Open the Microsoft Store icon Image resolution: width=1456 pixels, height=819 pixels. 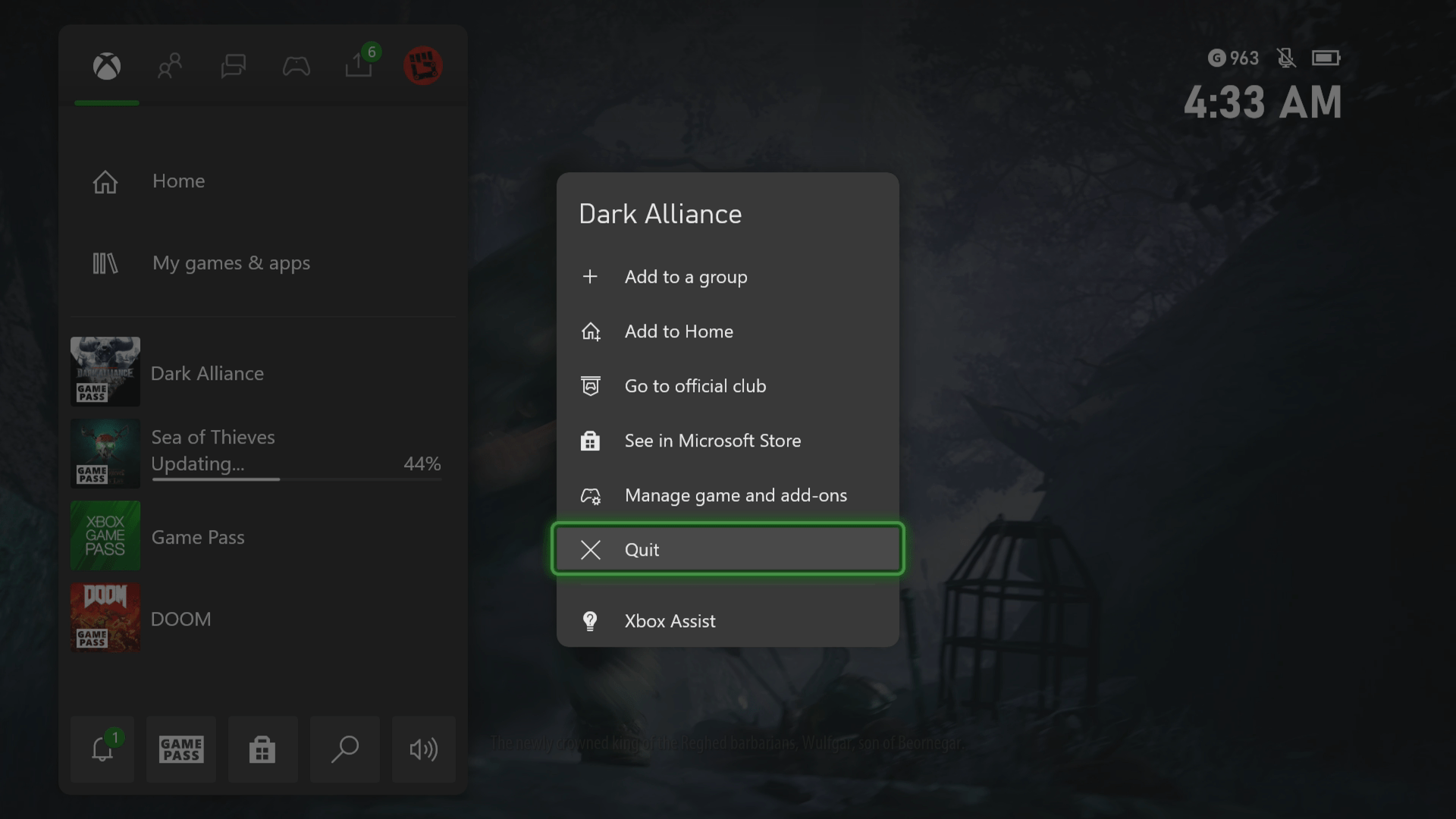click(x=262, y=749)
